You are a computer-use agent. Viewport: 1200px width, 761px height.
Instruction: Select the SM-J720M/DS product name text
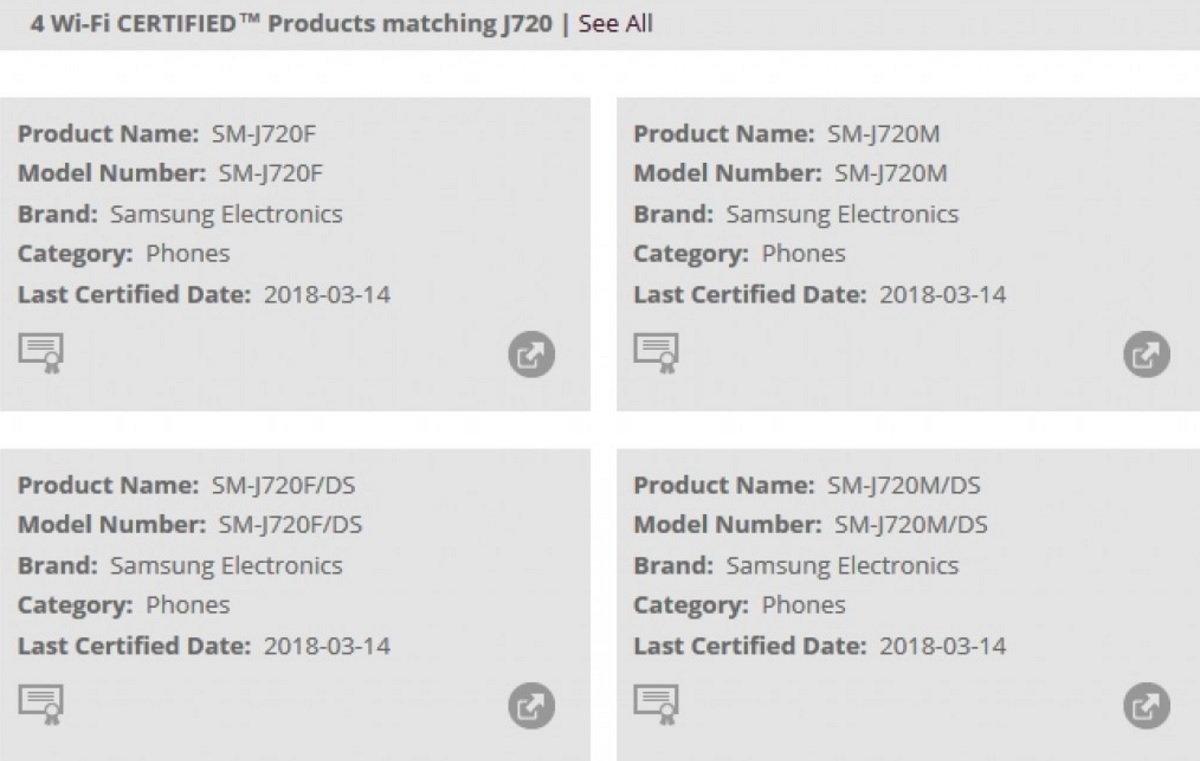tap(904, 485)
